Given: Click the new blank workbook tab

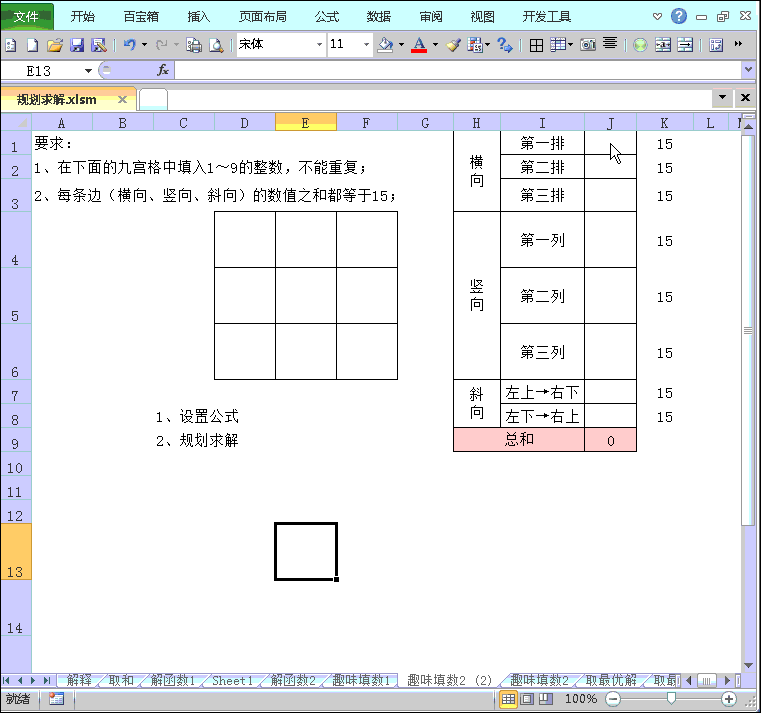Looking at the screenshot, I should pos(153,99).
